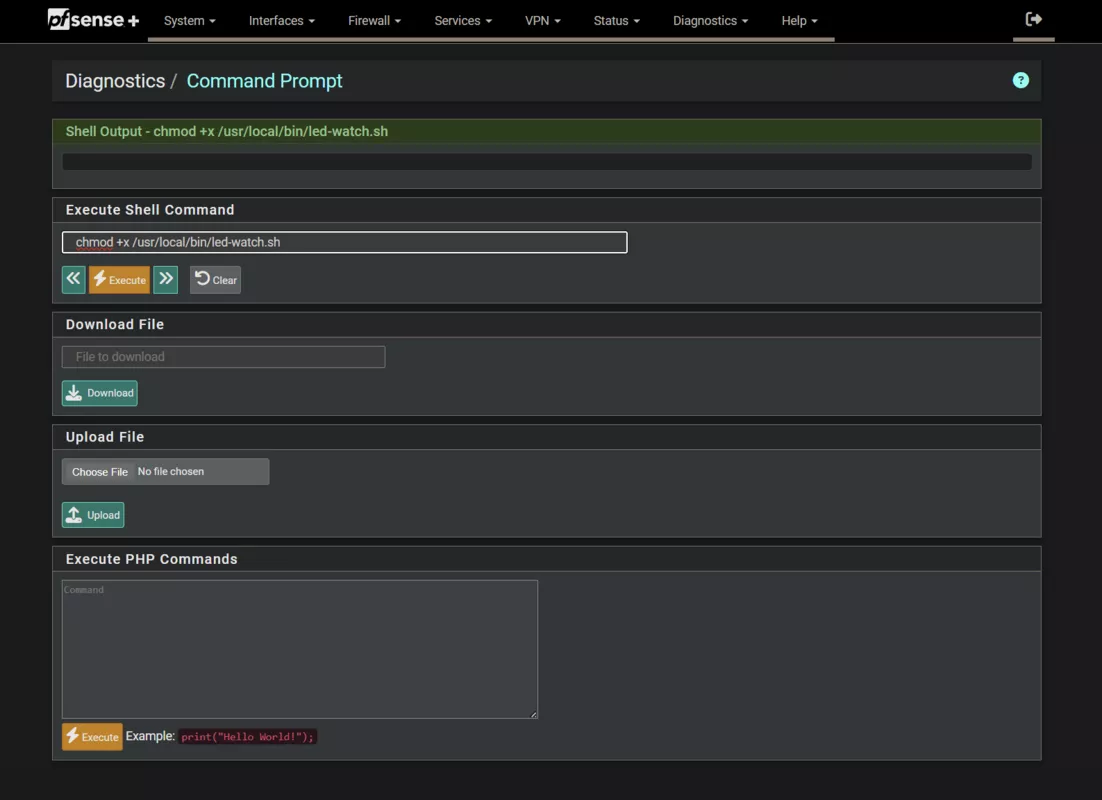Screen dimensions: 1102x800
Task: Click the shell output progress bar
Action: pos(547,160)
